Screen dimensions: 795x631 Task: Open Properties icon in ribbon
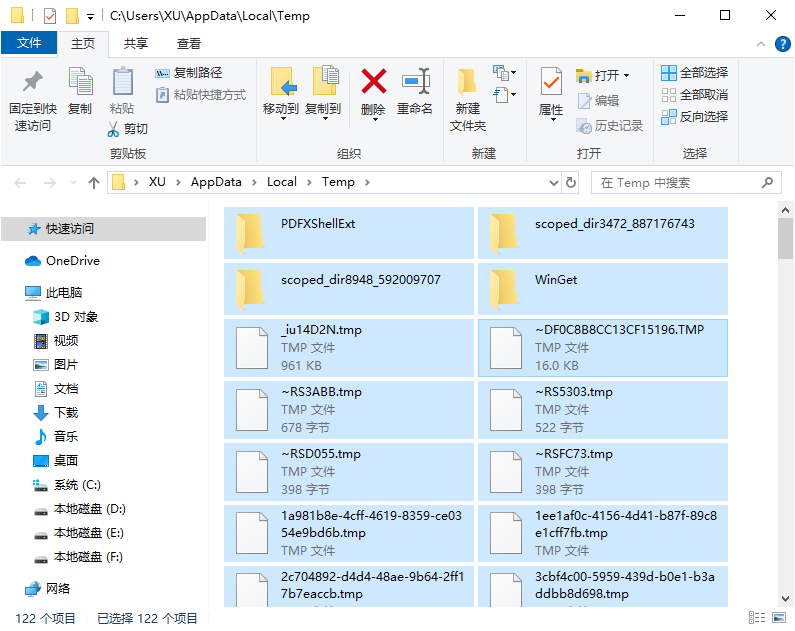(x=551, y=83)
